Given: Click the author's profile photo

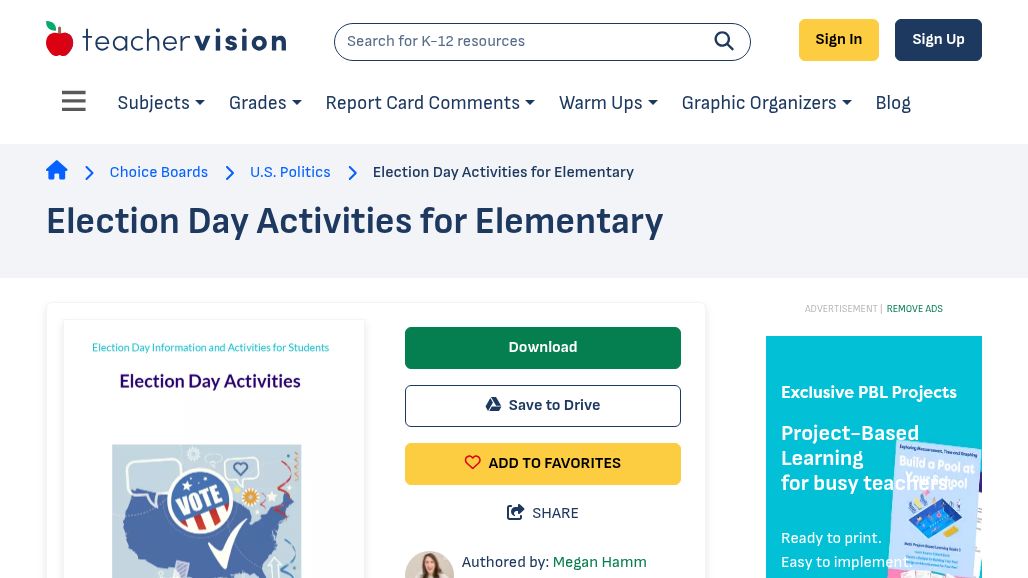Looking at the screenshot, I should (x=429, y=565).
